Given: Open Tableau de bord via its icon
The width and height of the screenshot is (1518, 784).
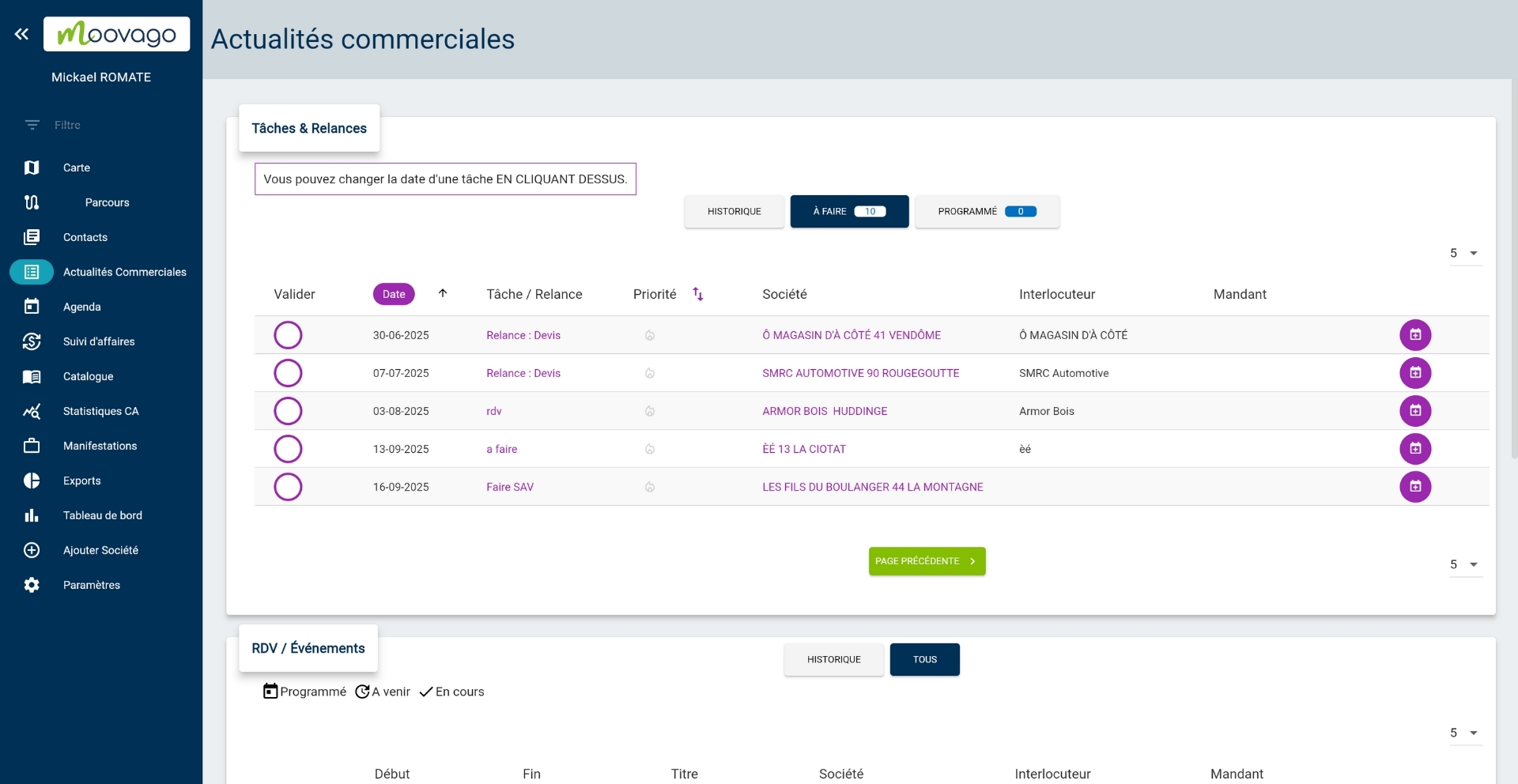Looking at the screenshot, I should click(32, 515).
